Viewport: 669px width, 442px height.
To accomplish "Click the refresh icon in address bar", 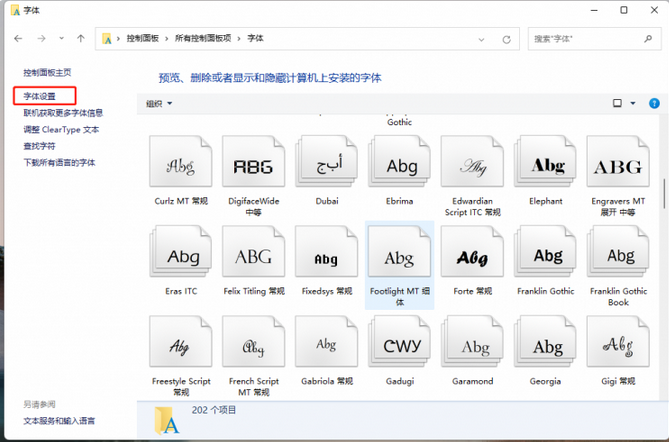I will [x=506, y=39].
